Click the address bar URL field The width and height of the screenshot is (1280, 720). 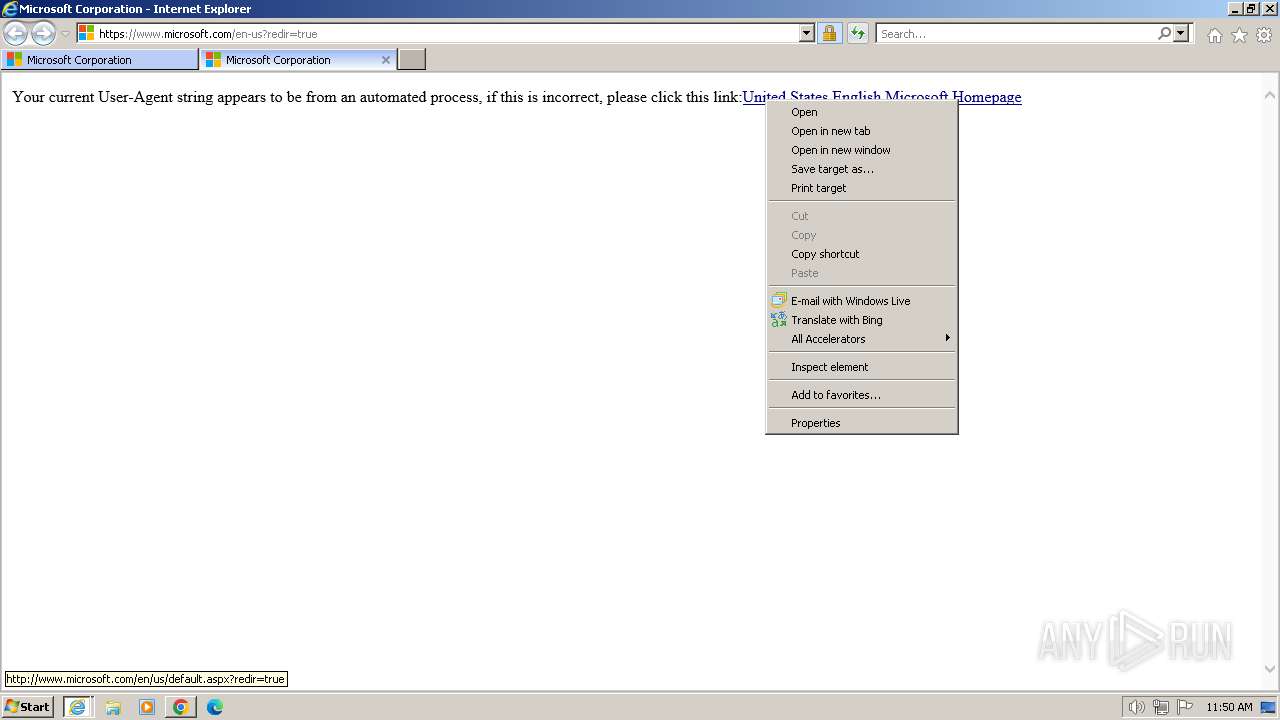click(447, 33)
